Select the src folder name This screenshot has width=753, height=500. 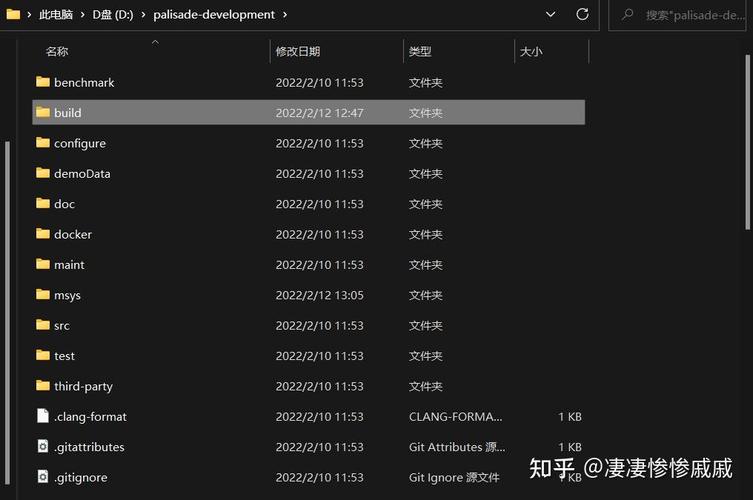(x=62, y=326)
